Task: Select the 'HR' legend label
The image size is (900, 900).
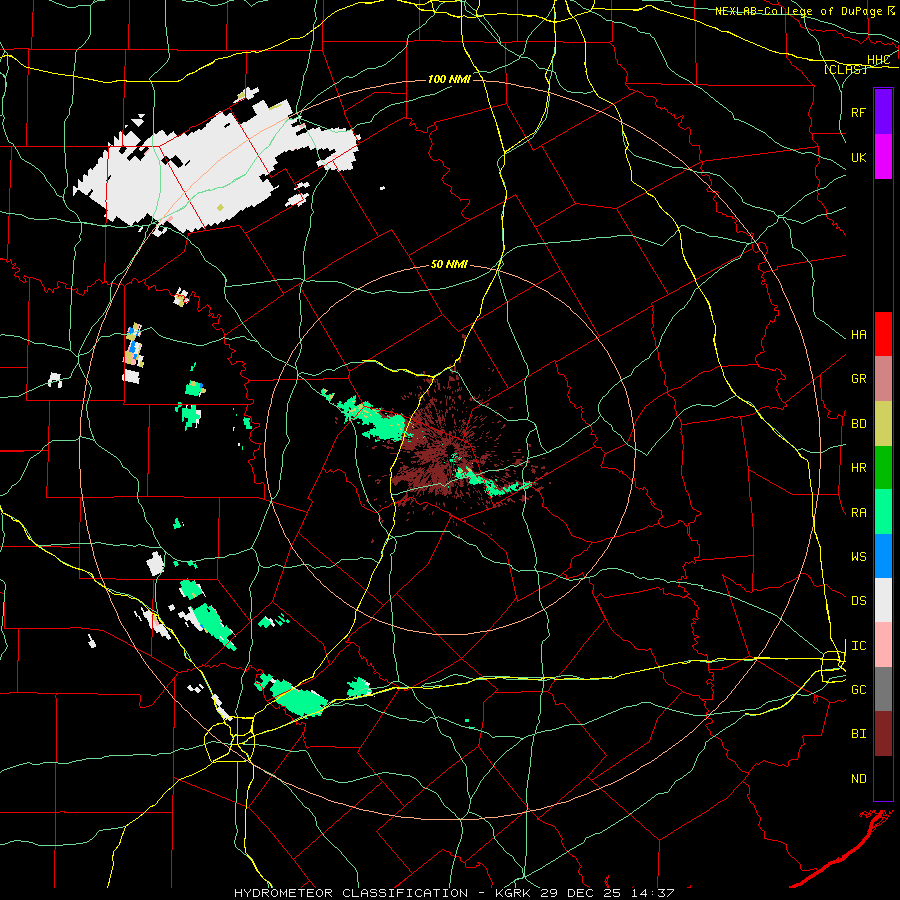Action: (x=859, y=468)
